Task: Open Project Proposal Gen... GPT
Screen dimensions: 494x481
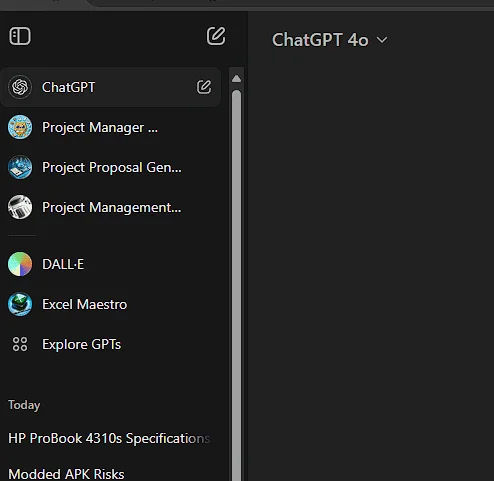Action: [x=111, y=167]
